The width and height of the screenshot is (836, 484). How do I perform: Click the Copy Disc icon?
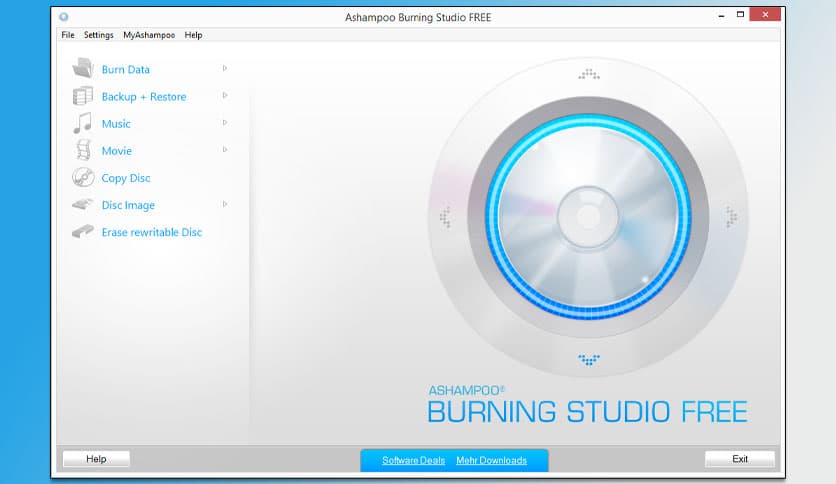pos(82,178)
